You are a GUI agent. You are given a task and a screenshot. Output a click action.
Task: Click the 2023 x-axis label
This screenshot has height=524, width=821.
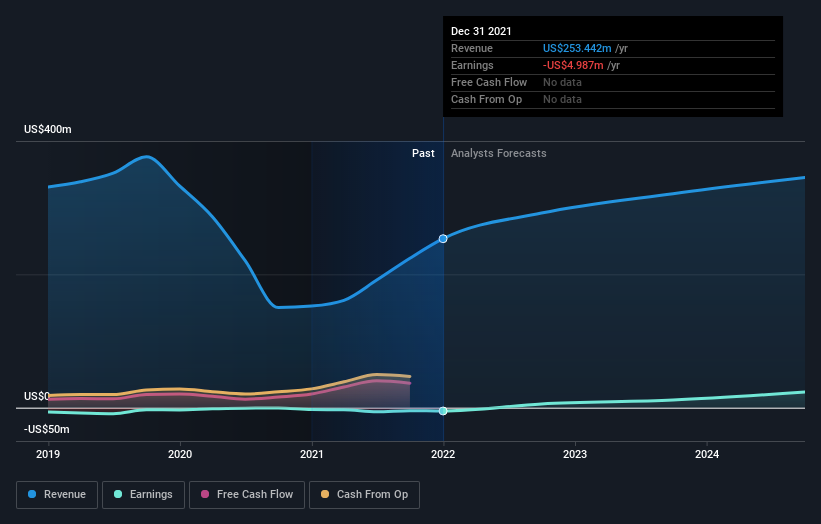[x=575, y=454]
